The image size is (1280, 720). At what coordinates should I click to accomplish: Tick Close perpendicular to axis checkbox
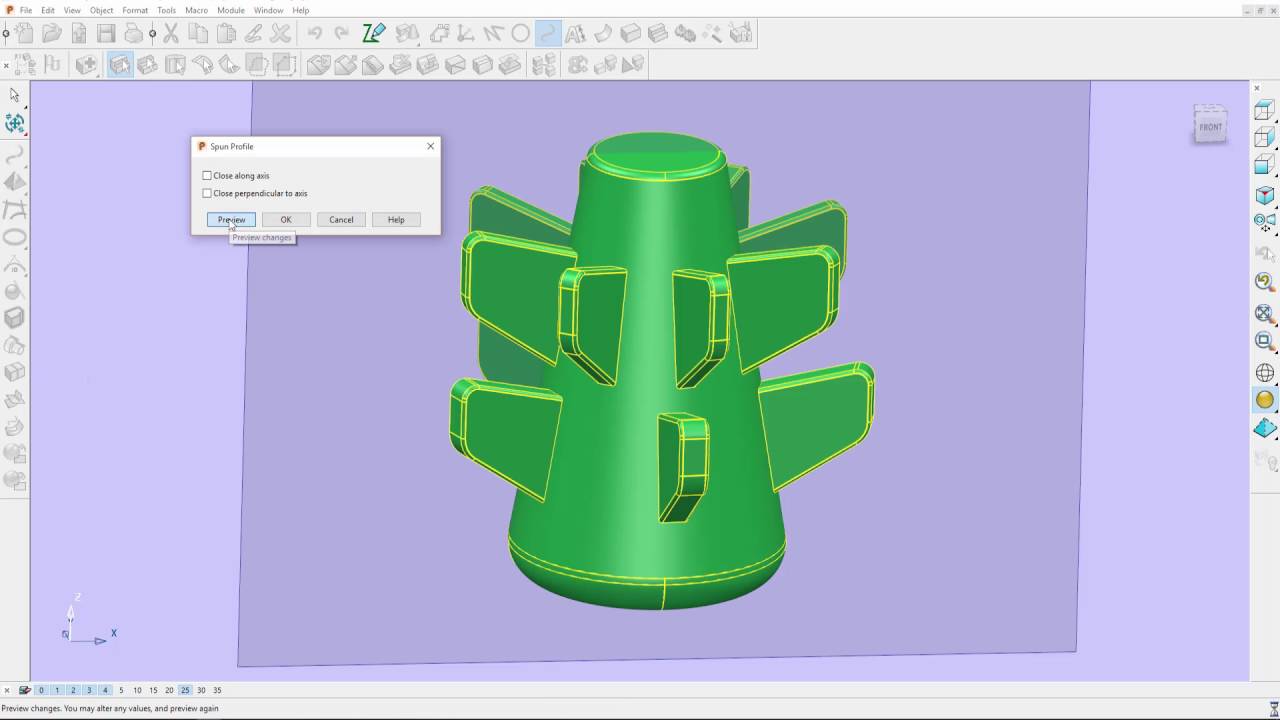pos(207,194)
